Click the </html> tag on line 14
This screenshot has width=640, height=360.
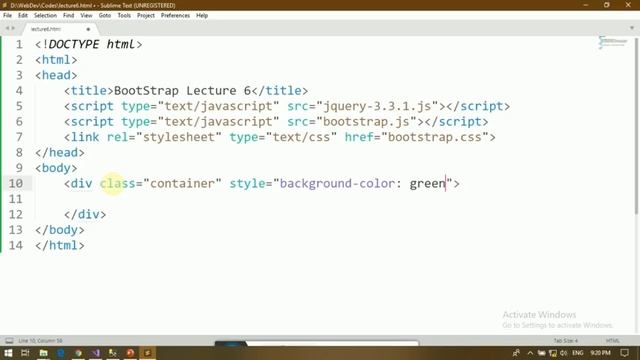pyautogui.click(x=60, y=245)
